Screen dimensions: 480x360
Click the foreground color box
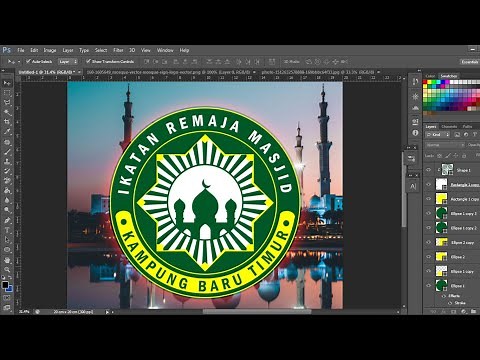point(5,285)
